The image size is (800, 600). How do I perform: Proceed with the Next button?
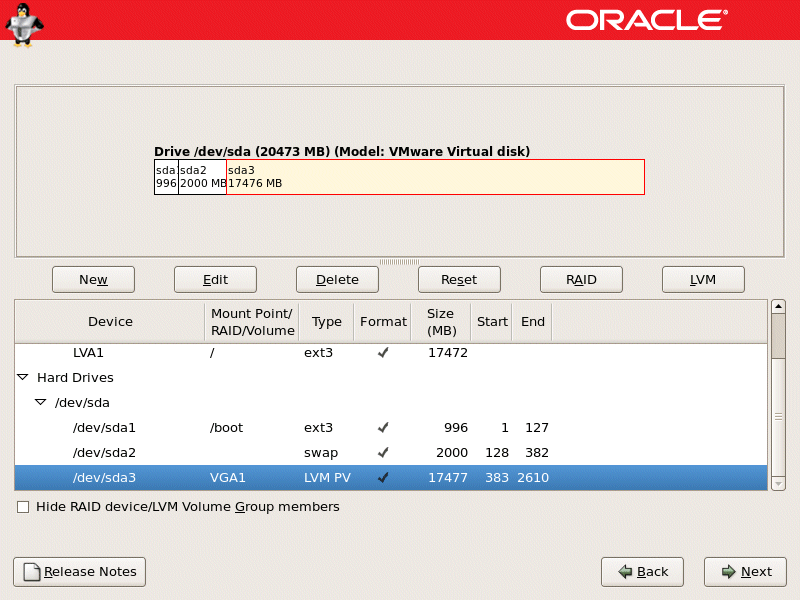click(745, 572)
